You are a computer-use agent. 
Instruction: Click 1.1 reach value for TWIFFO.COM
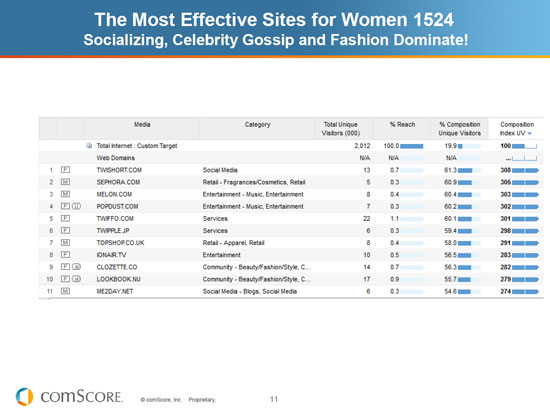click(x=395, y=219)
